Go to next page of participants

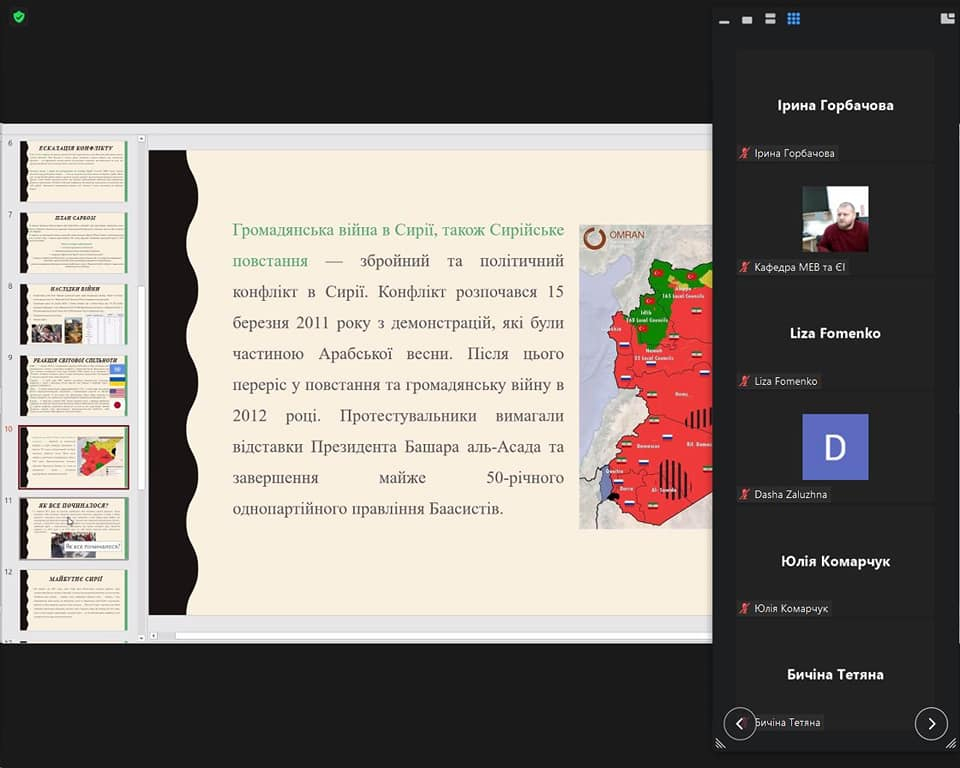pos(931,723)
